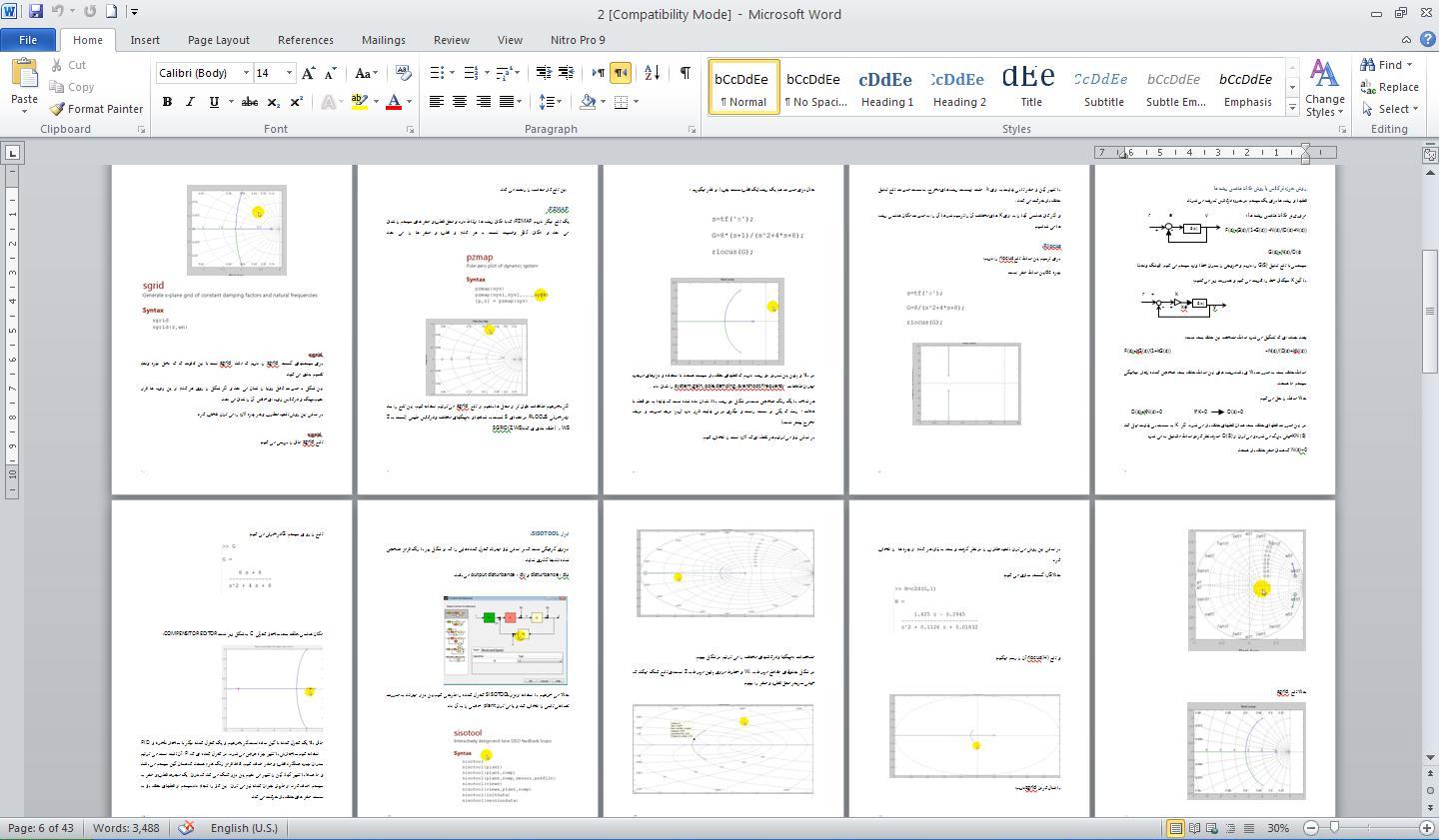Toggle Italic formatting
1440x840 pixels.
point(190,102)
